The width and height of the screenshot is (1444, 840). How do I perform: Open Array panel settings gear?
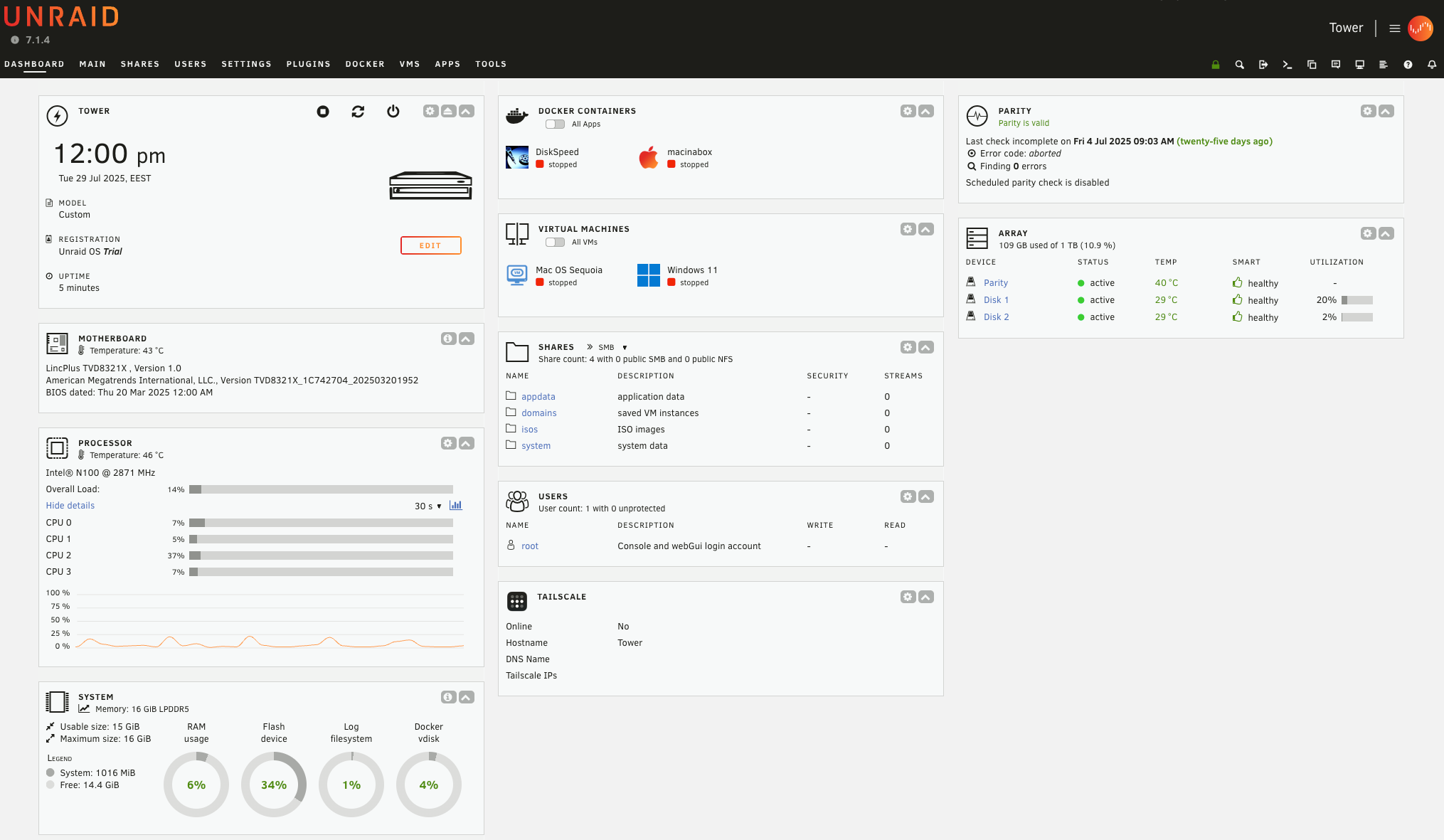pyautogui.click(x=1369, y=233)
